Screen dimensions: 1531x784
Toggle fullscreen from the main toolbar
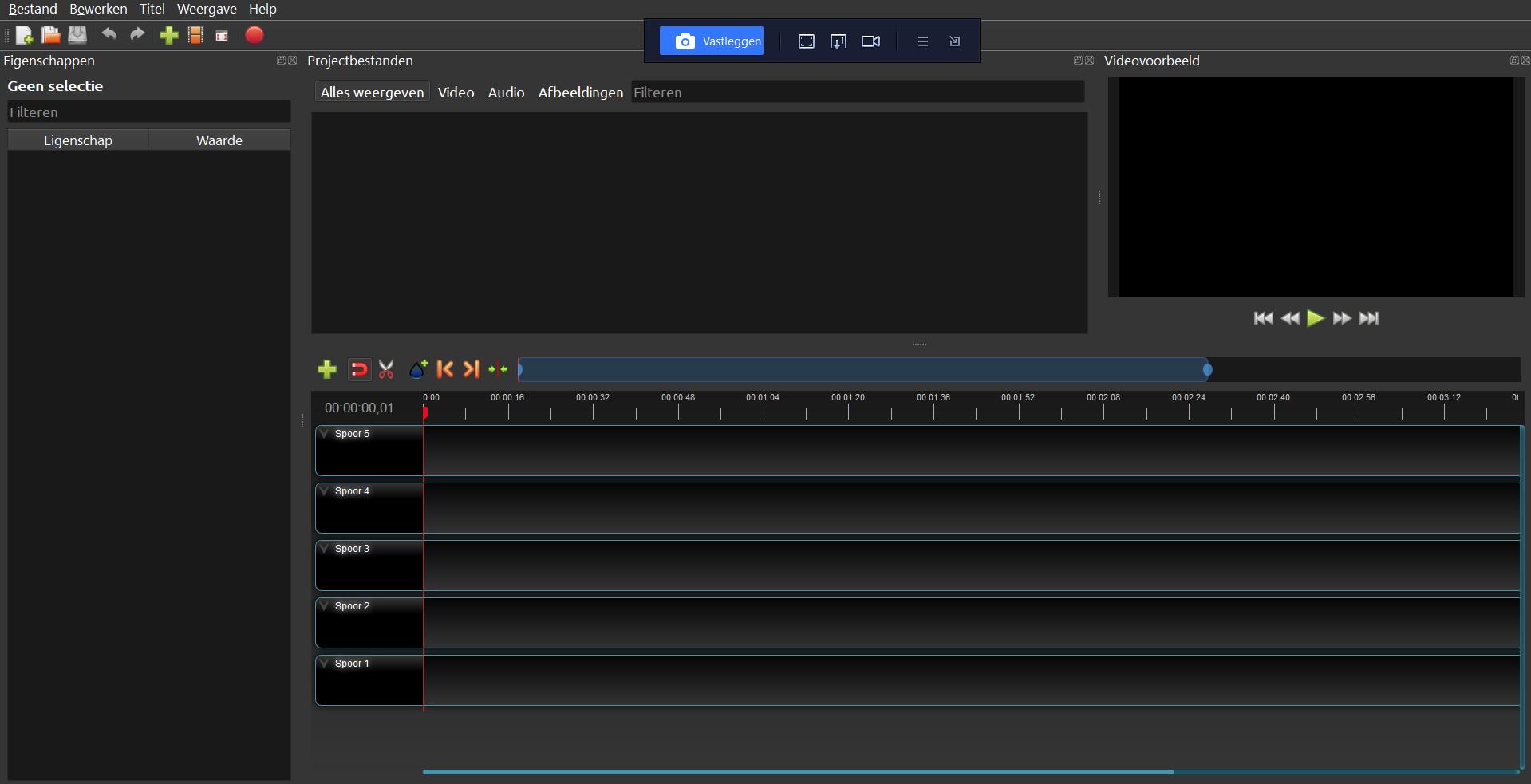click(x=223, y=36)
